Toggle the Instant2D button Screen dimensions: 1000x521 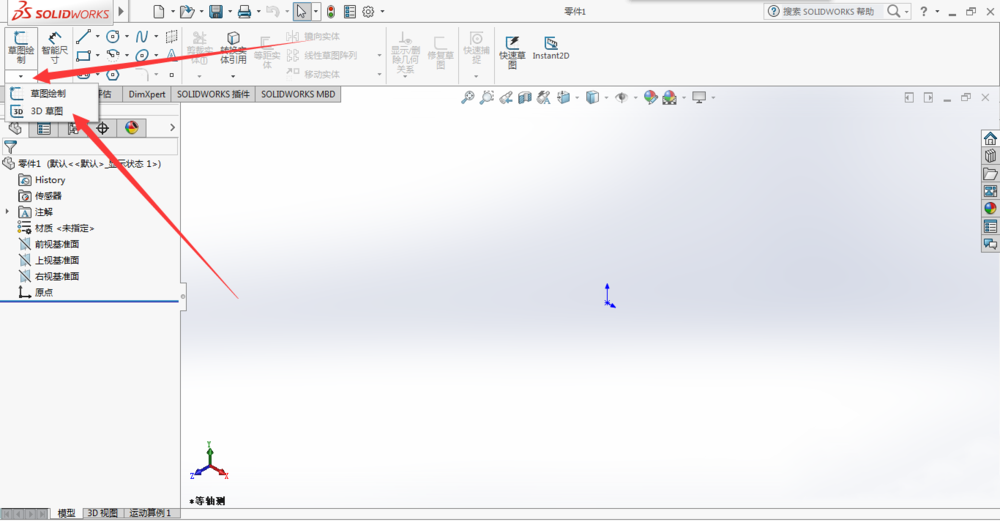(551, 48)
